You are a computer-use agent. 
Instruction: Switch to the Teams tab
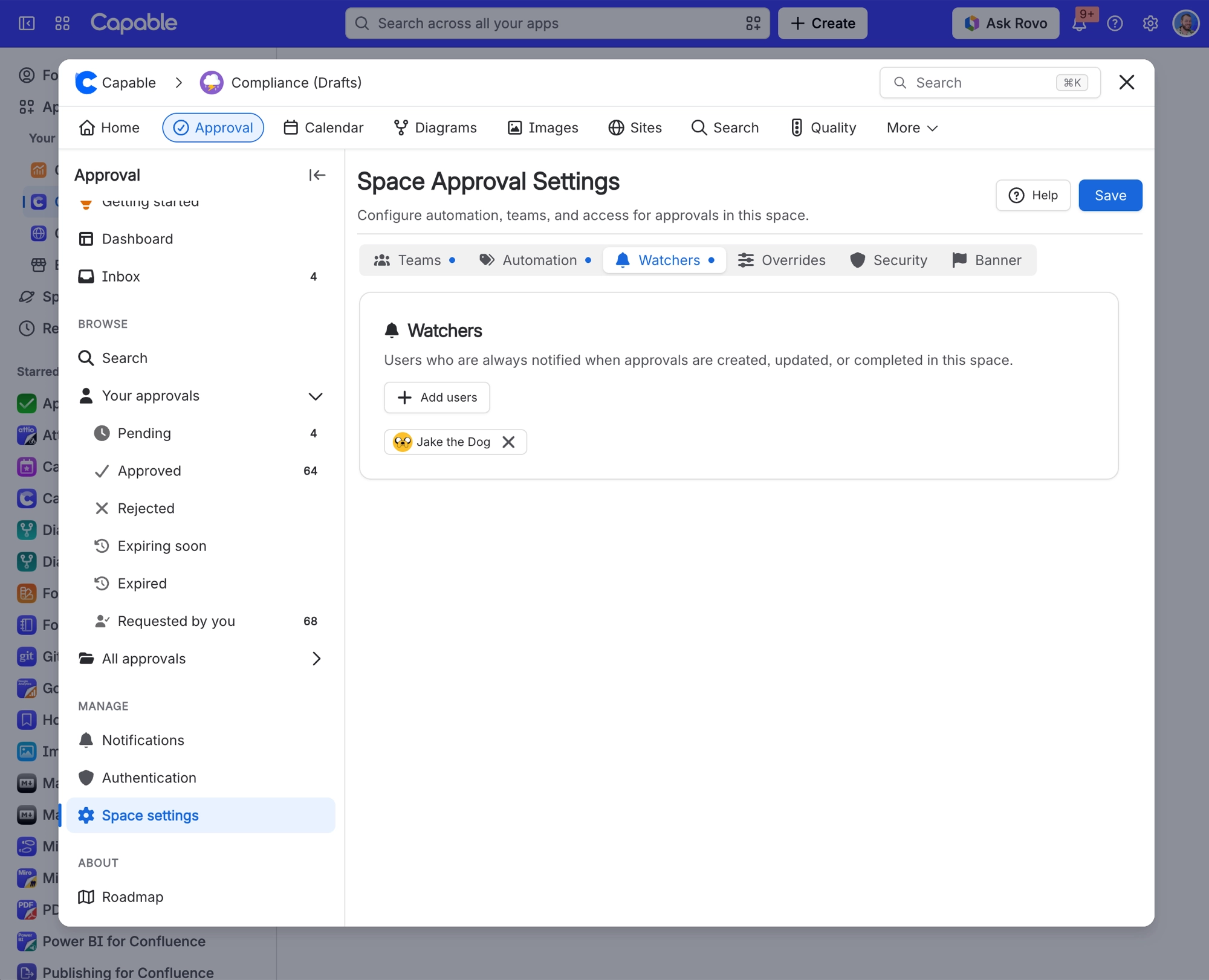point(415,260)
